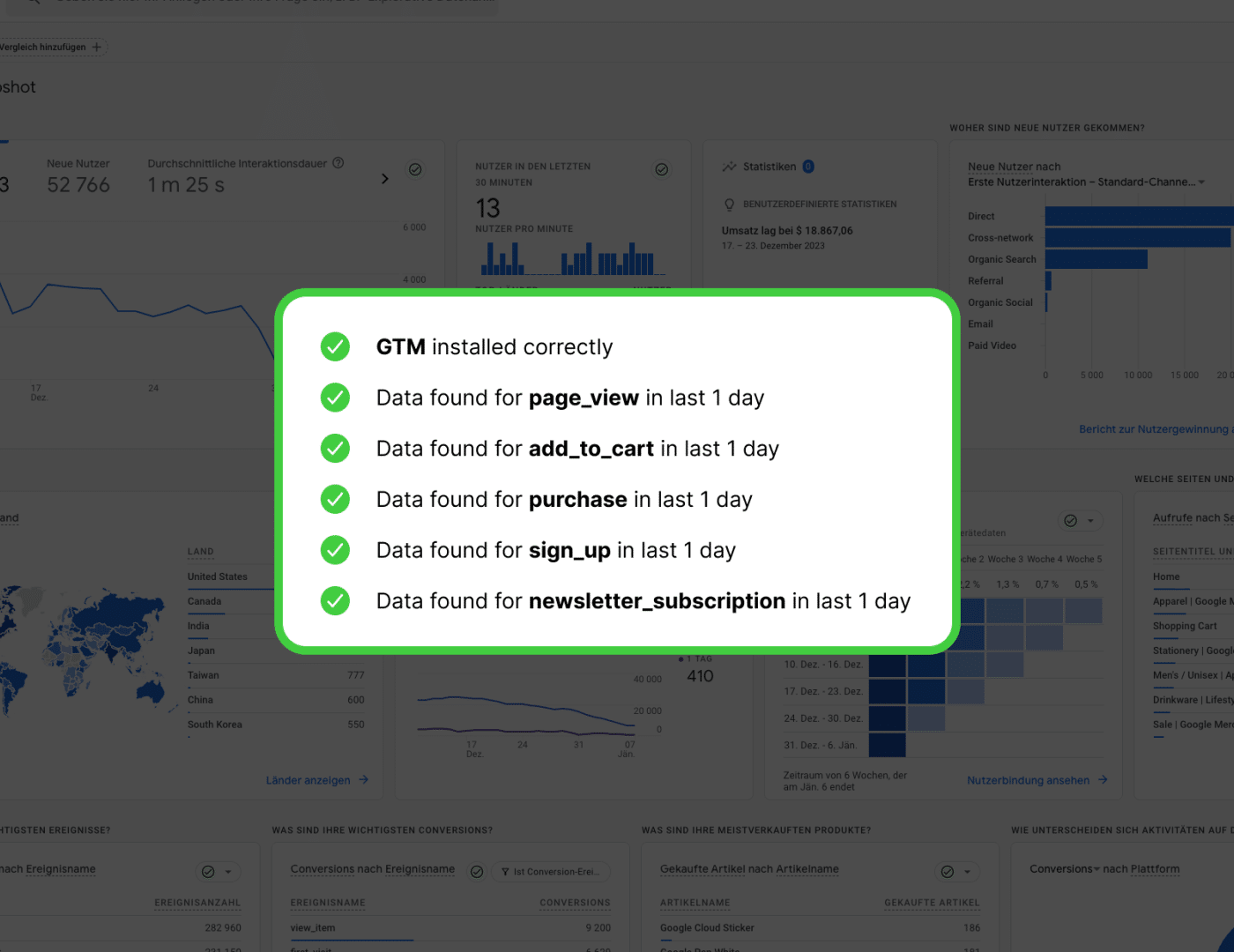
Task: Click the blue Statistiken count badge
Action: point(808,167)
